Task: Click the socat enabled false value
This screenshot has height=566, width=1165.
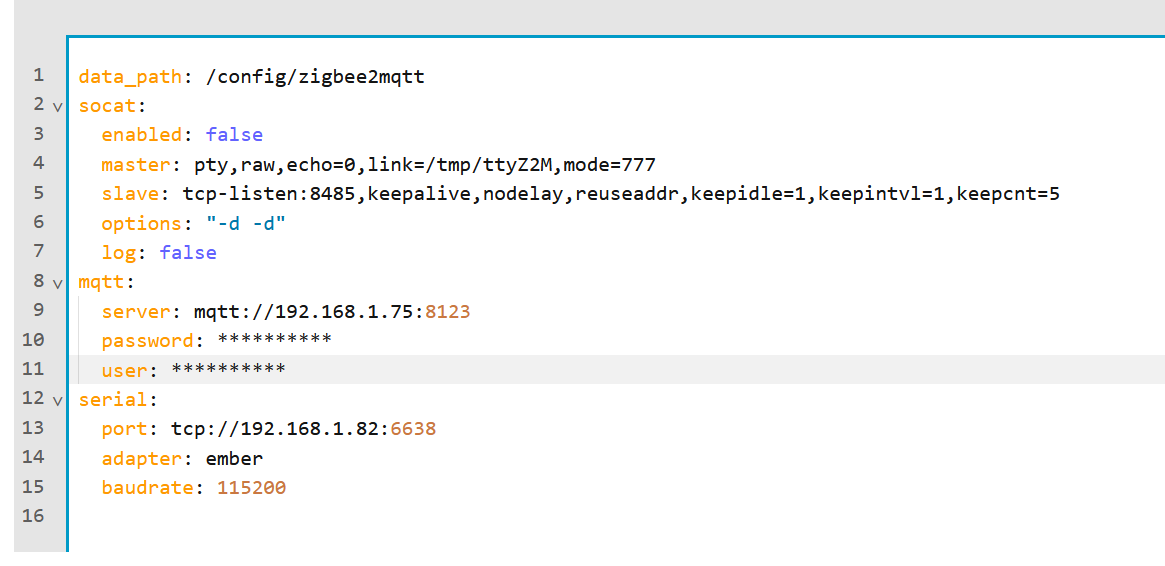Action: [x=234, y=135]
